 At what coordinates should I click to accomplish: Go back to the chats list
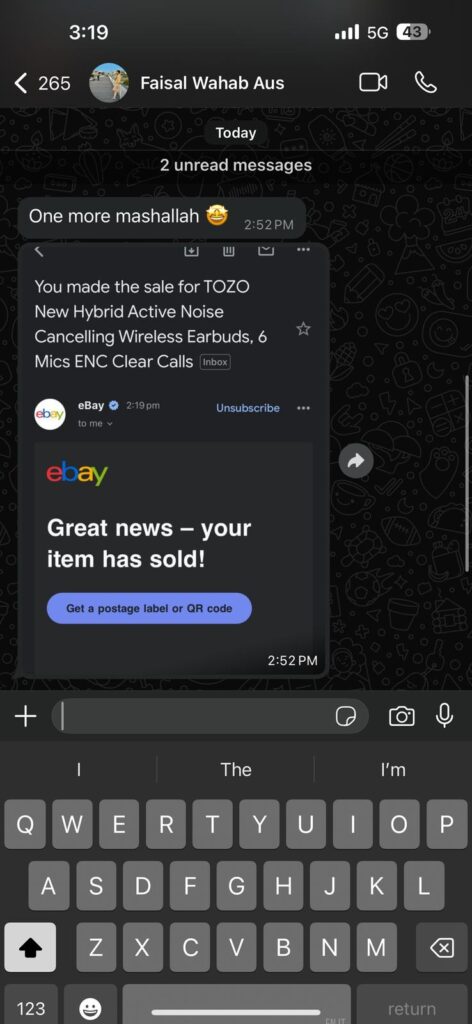coord(42,84)
